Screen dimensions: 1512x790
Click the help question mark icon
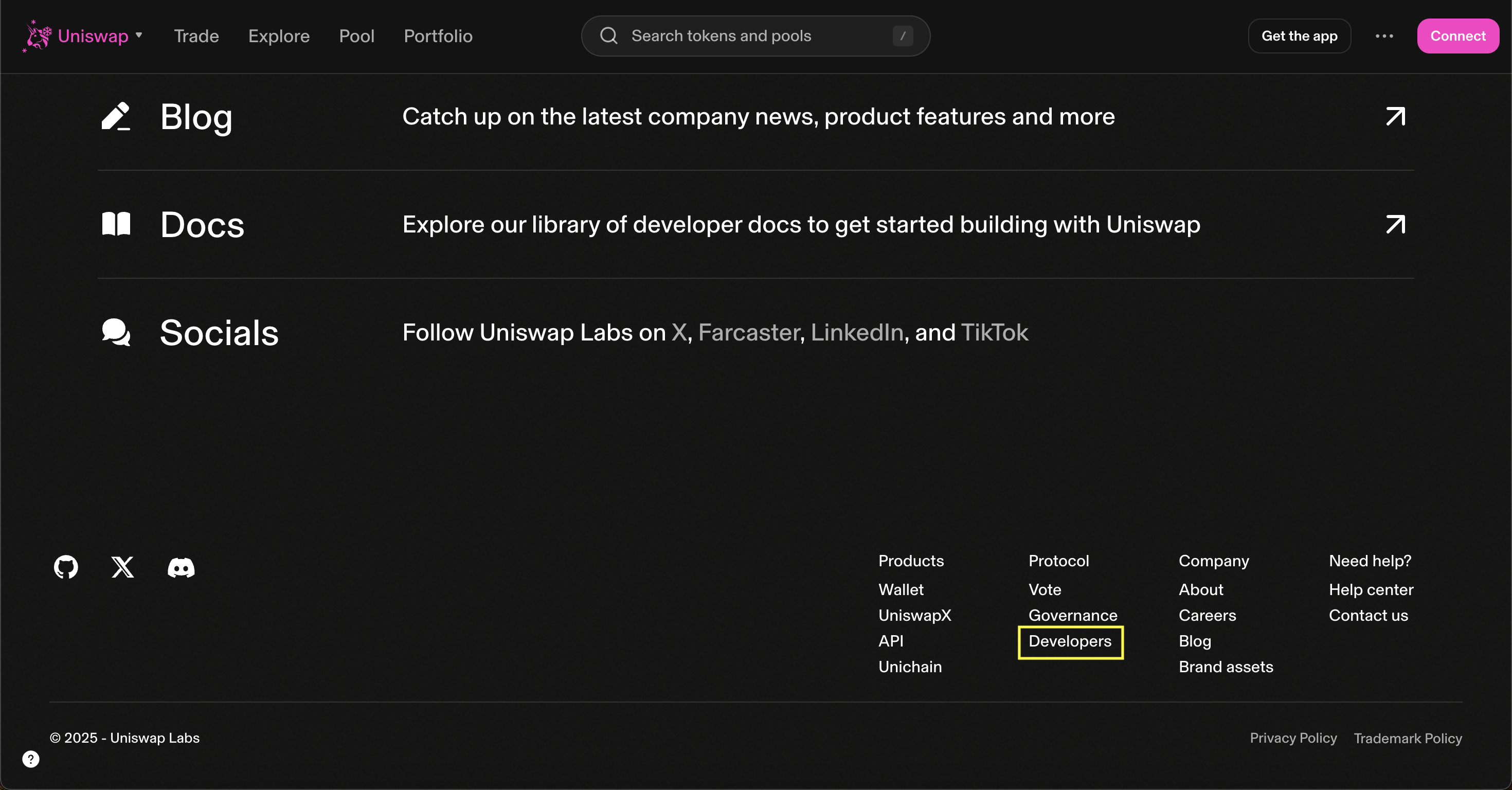pyautogui.click(x=30, y=759)
